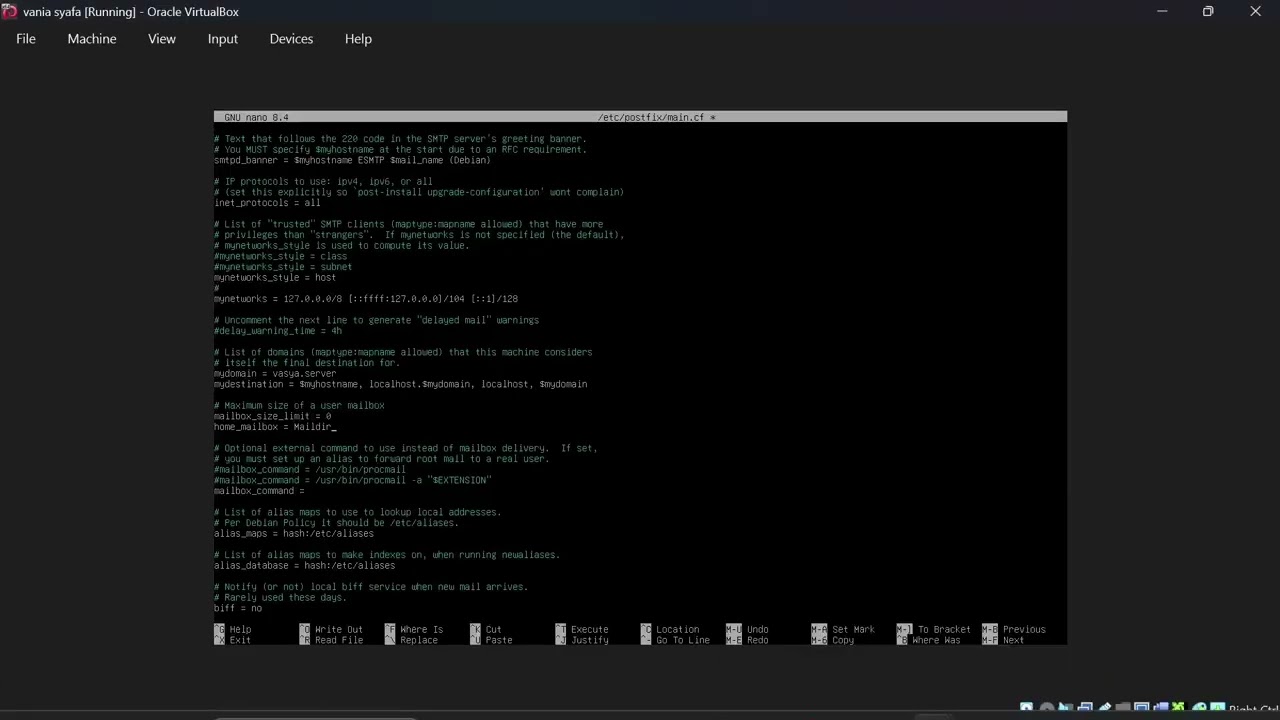Click the 'Execute' shortcut label
Image resolution: width=1280 pixels, height=720 pixels.
pos(590,630)
